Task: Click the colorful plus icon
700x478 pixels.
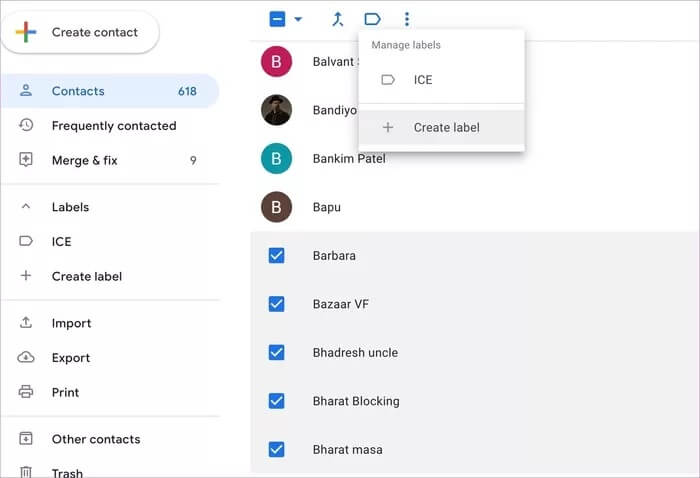Action: click(26, 32)
